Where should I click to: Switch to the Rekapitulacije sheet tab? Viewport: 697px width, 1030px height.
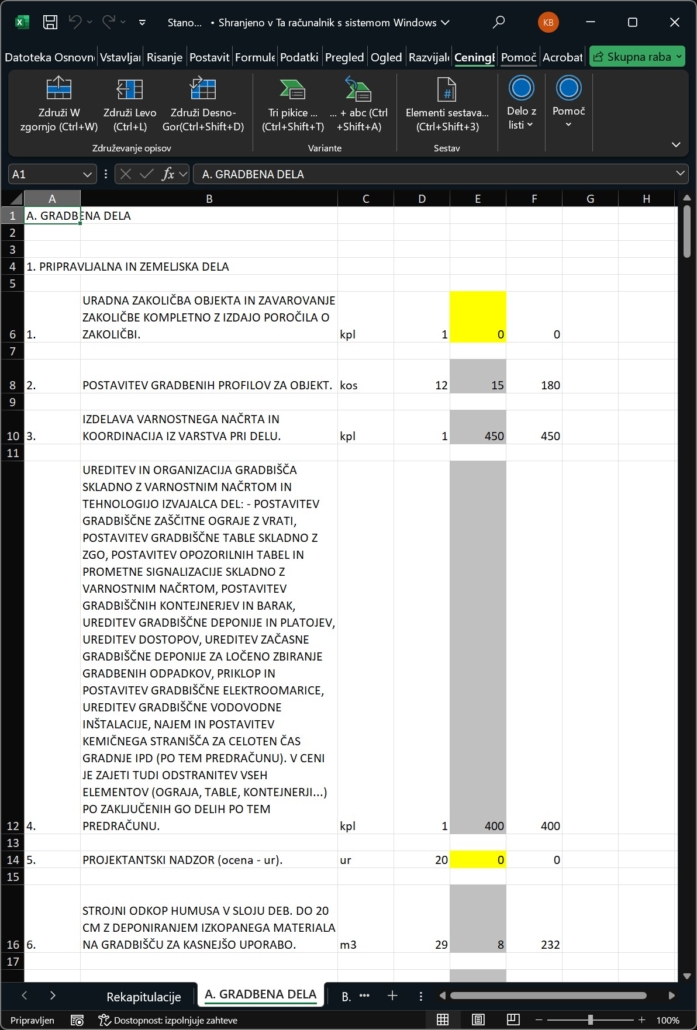point(143,996)
